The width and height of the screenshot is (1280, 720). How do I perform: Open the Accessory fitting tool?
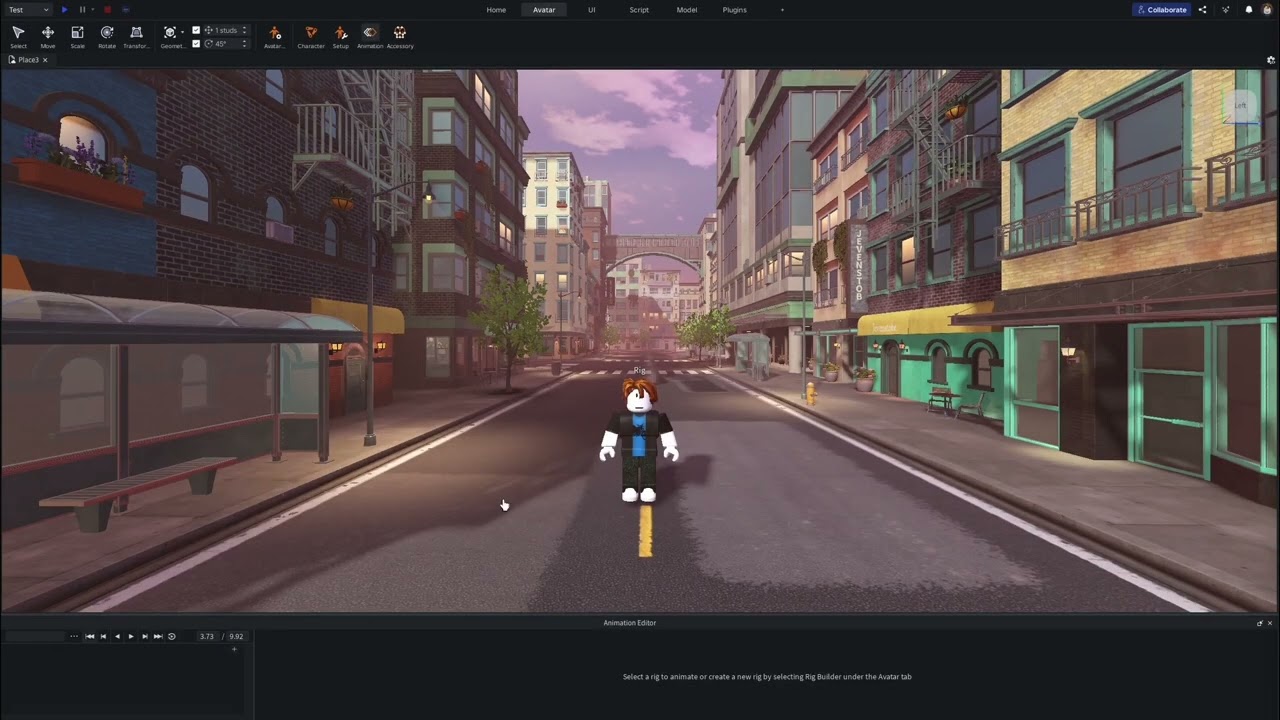point(400,36)
